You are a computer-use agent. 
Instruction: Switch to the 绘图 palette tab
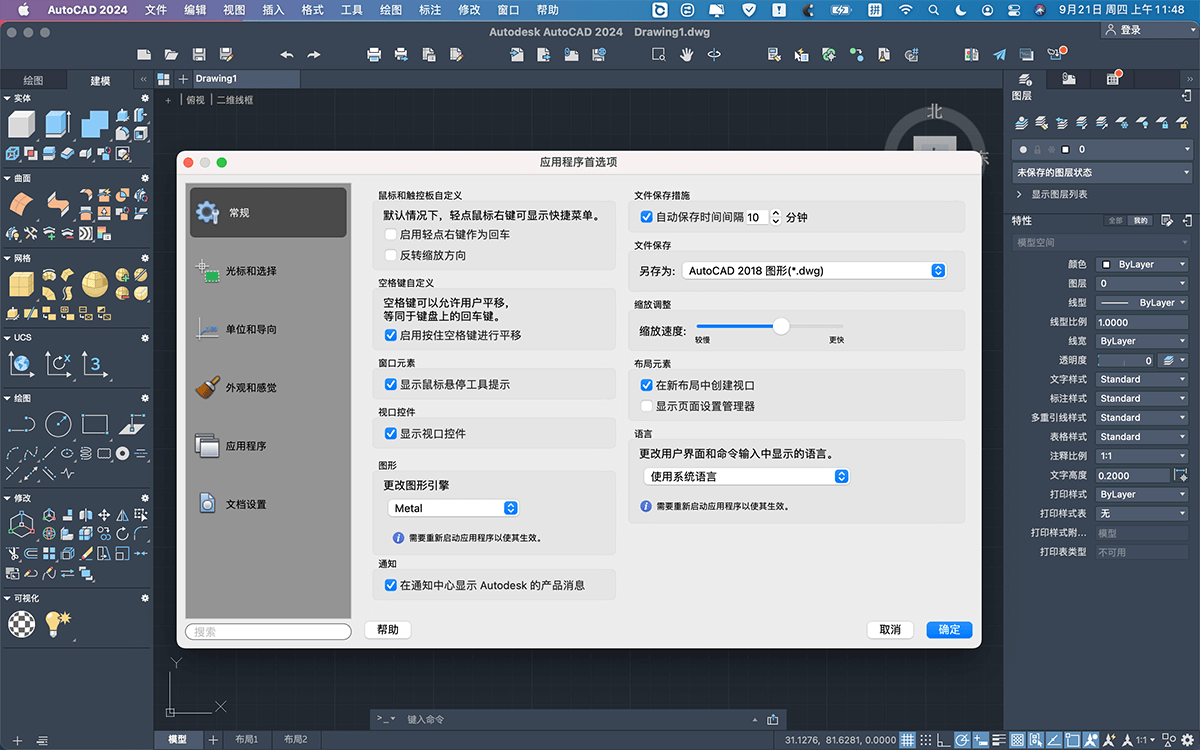(33, 80)
